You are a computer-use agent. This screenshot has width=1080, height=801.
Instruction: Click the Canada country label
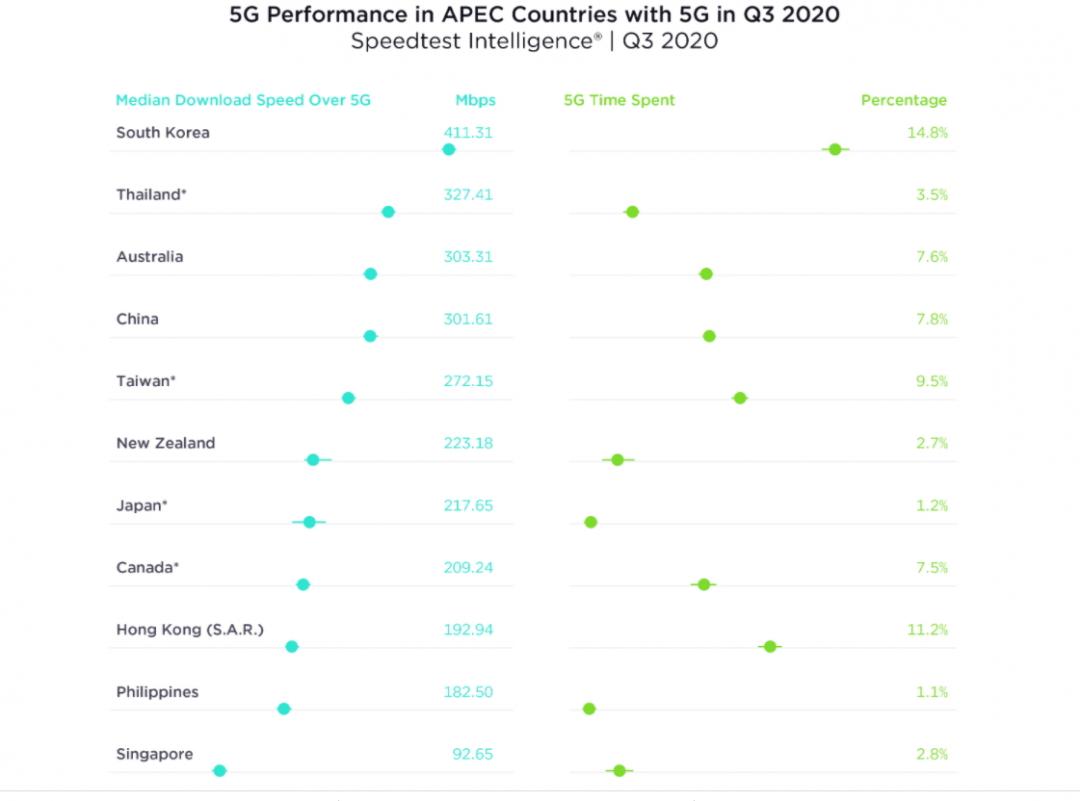[147, 568]
